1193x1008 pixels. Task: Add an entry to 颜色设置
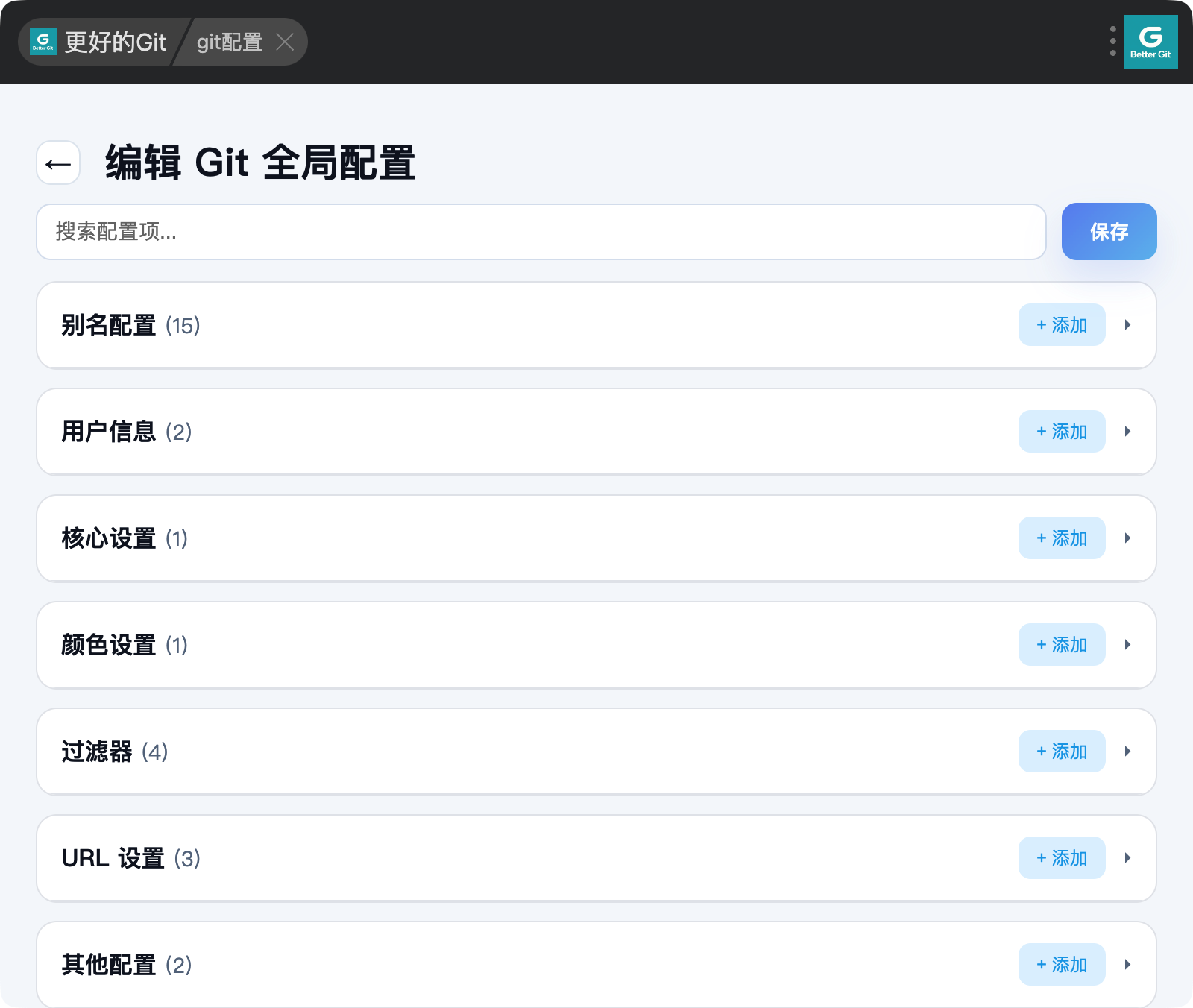point(1062,645)
